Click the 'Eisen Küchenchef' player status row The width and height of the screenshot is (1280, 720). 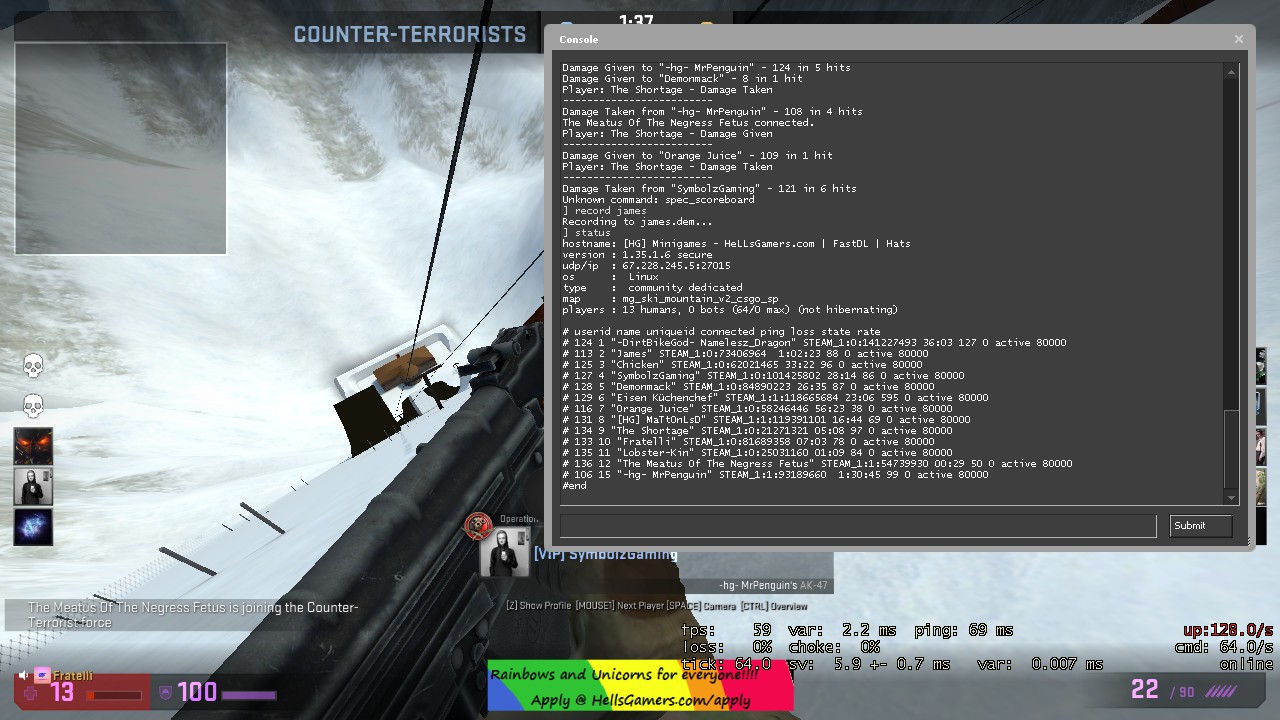click(775, 398)
